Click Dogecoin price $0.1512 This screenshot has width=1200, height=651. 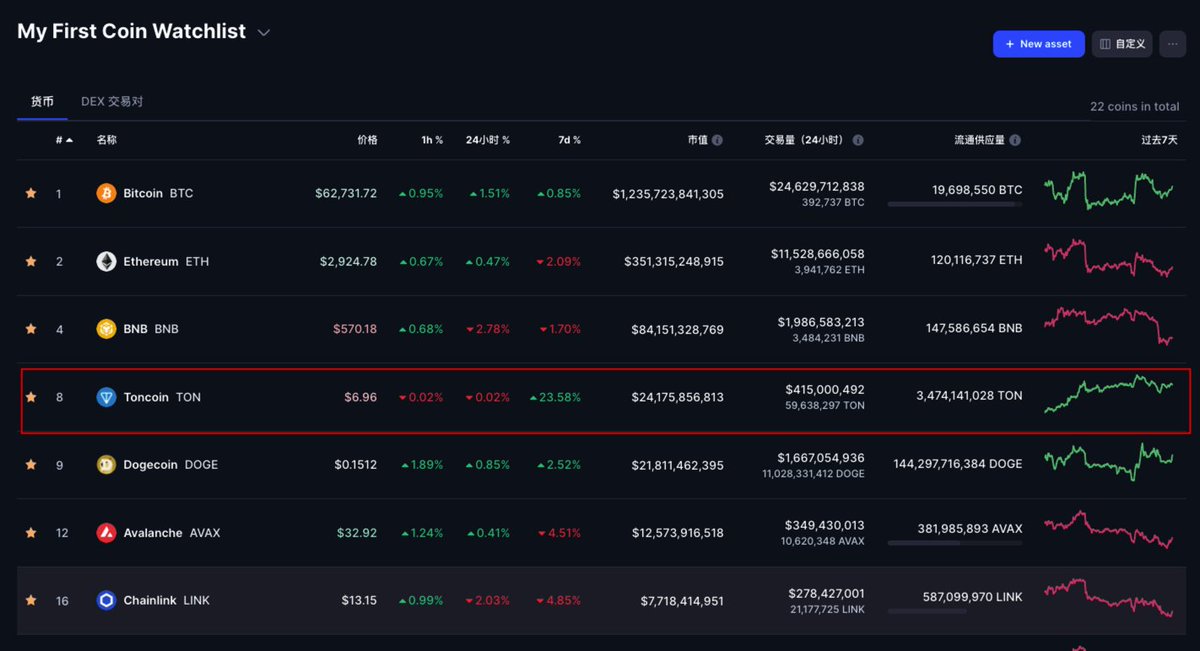(356, 465)
